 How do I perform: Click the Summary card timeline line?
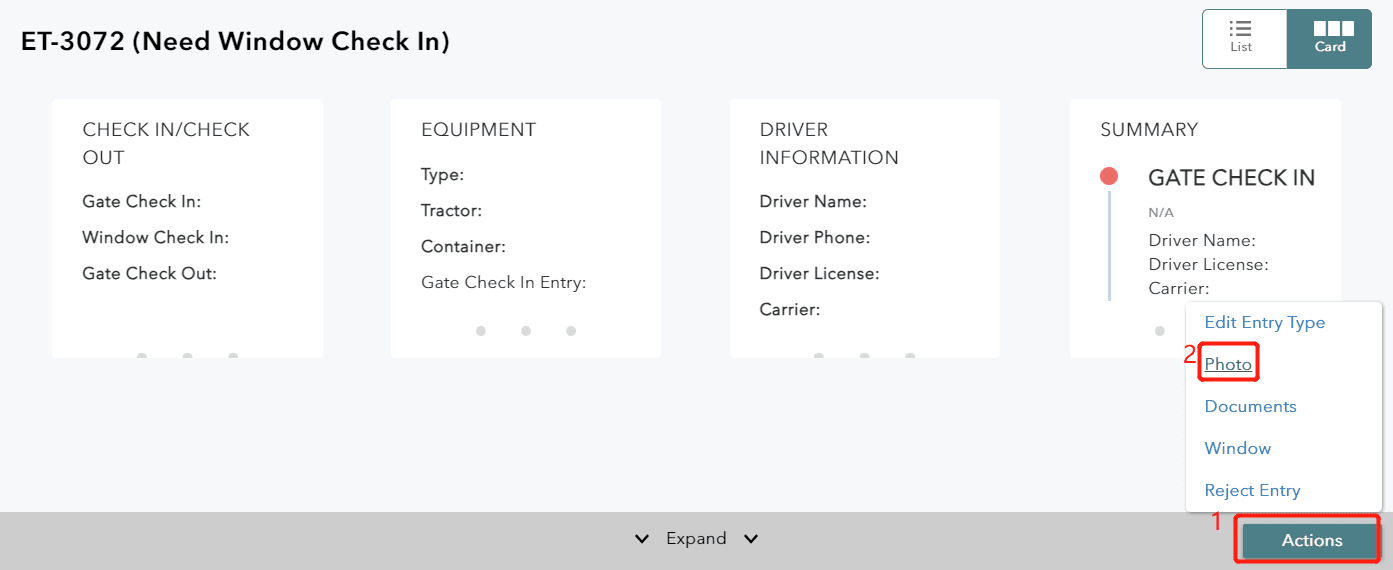(1109, 245)
